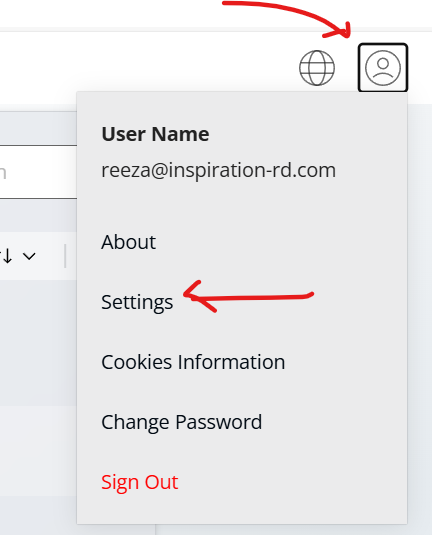The height and width of the screenshot is (535, 432).
Task: Click the column divider in the table header
Action: 65,256
